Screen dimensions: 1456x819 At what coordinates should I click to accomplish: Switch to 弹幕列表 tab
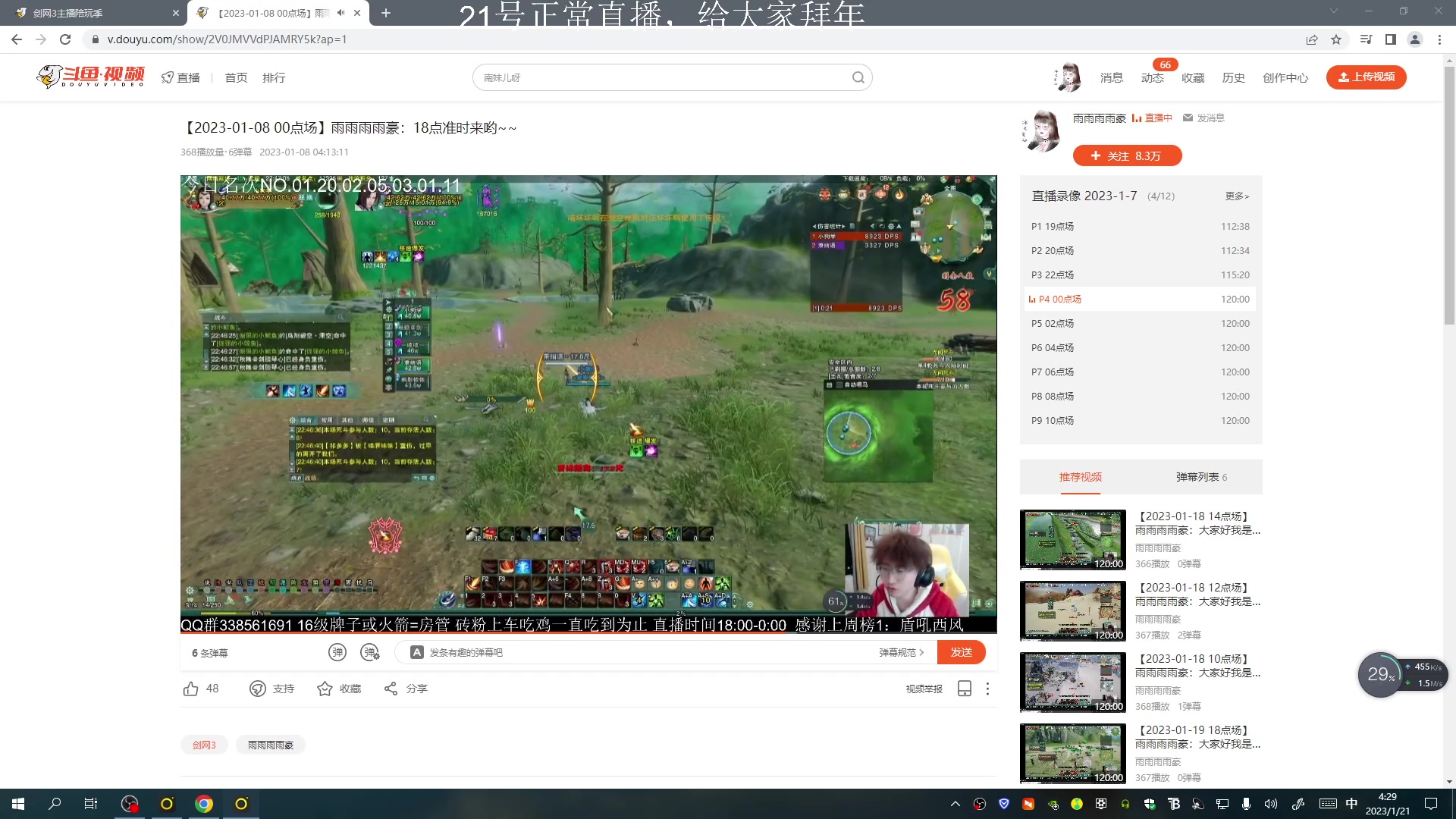tap(1201, 477)
